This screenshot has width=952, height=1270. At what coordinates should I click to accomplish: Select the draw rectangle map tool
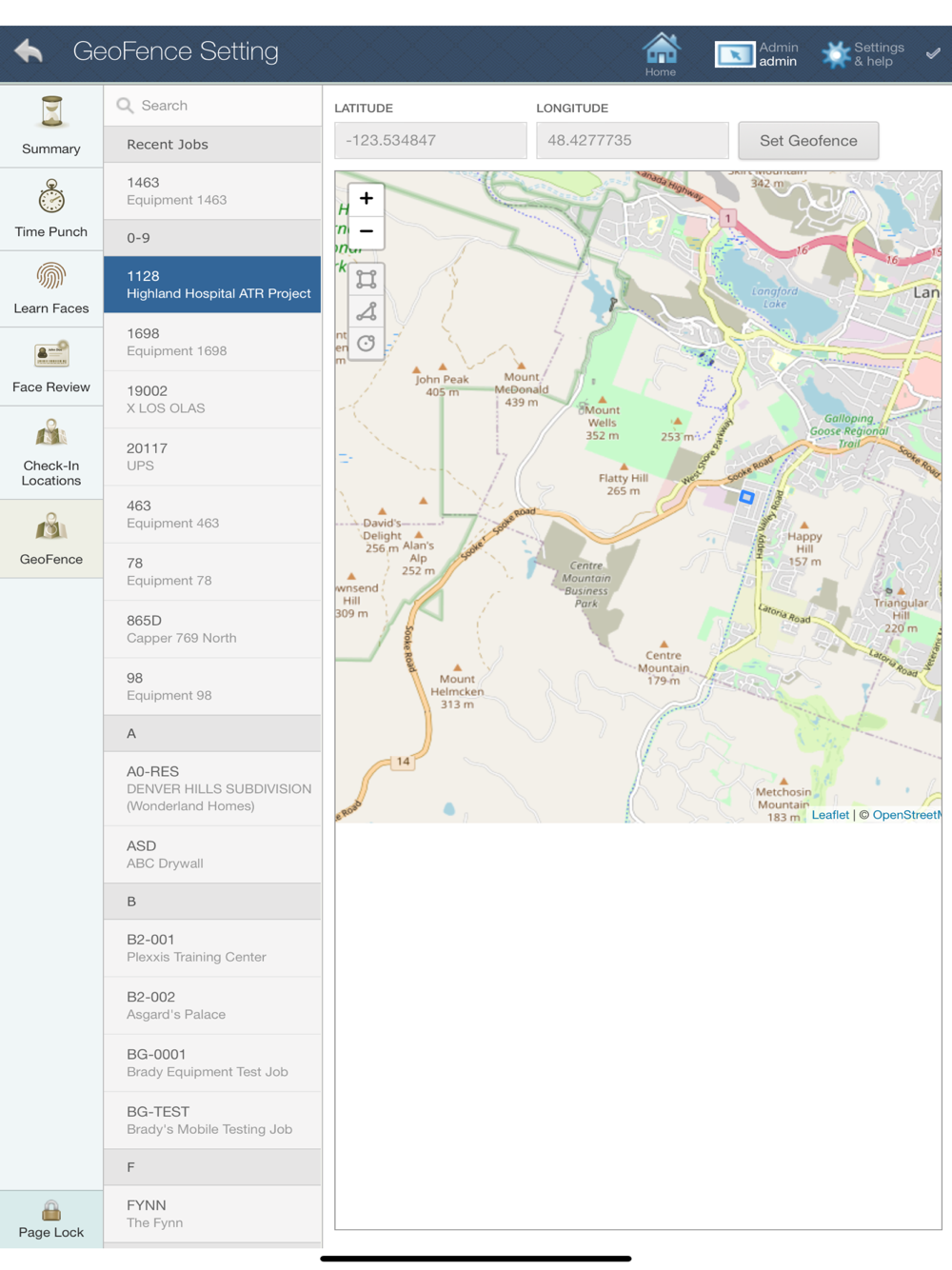367,279
